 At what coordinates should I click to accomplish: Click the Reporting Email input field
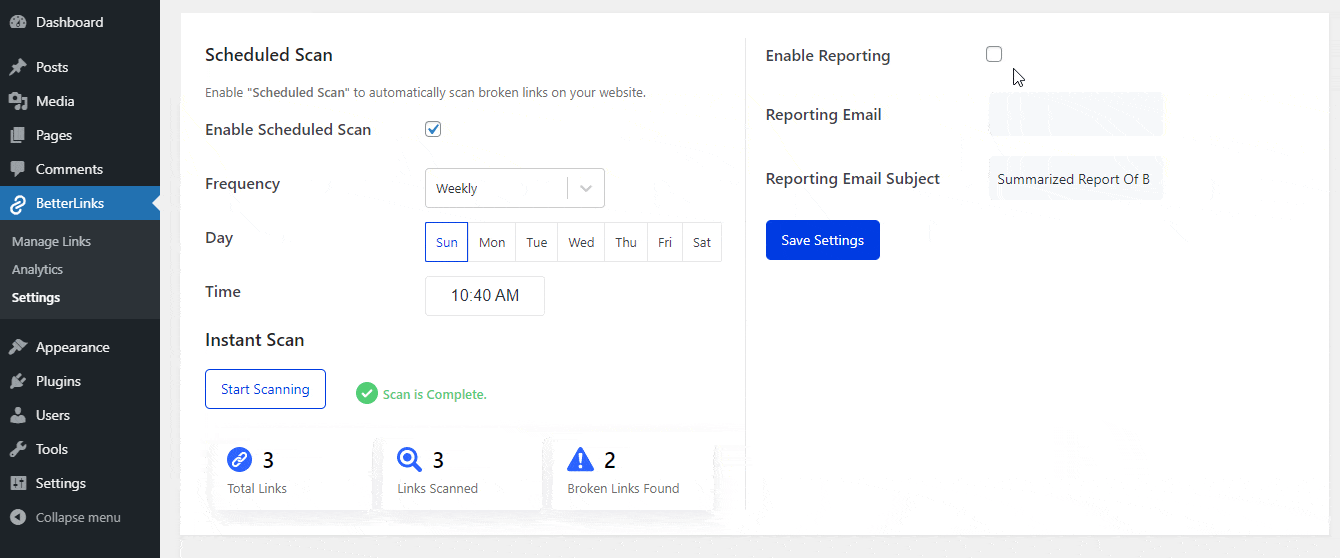click(x=1075, y=115)
